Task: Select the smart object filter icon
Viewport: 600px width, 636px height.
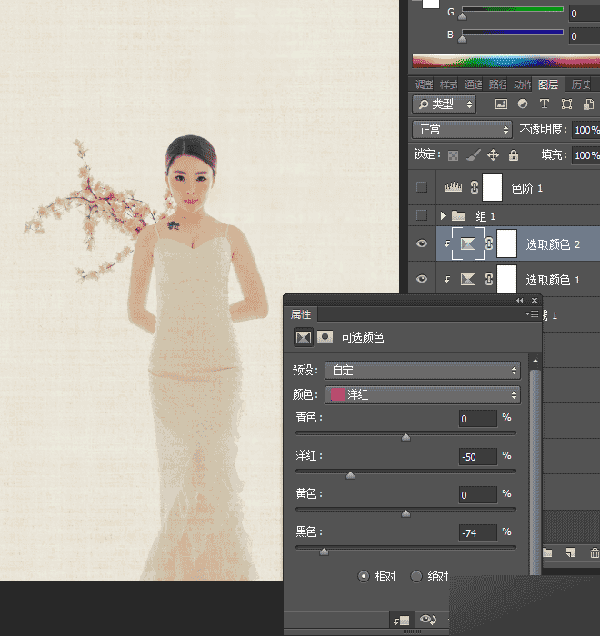Action: [x=589, y=104]
